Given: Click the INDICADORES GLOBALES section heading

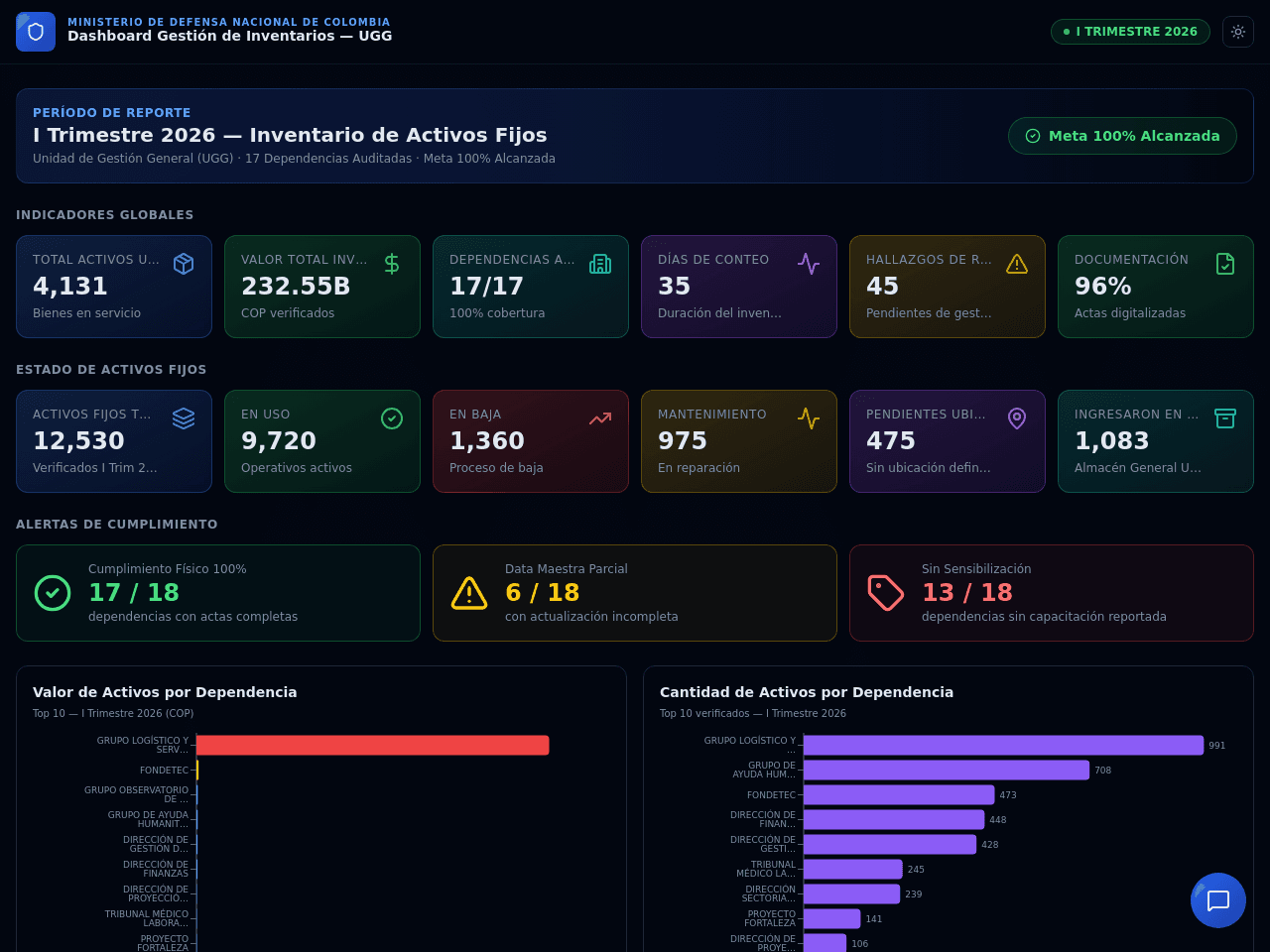Looking at the screenshot, I should click(105, 215).
